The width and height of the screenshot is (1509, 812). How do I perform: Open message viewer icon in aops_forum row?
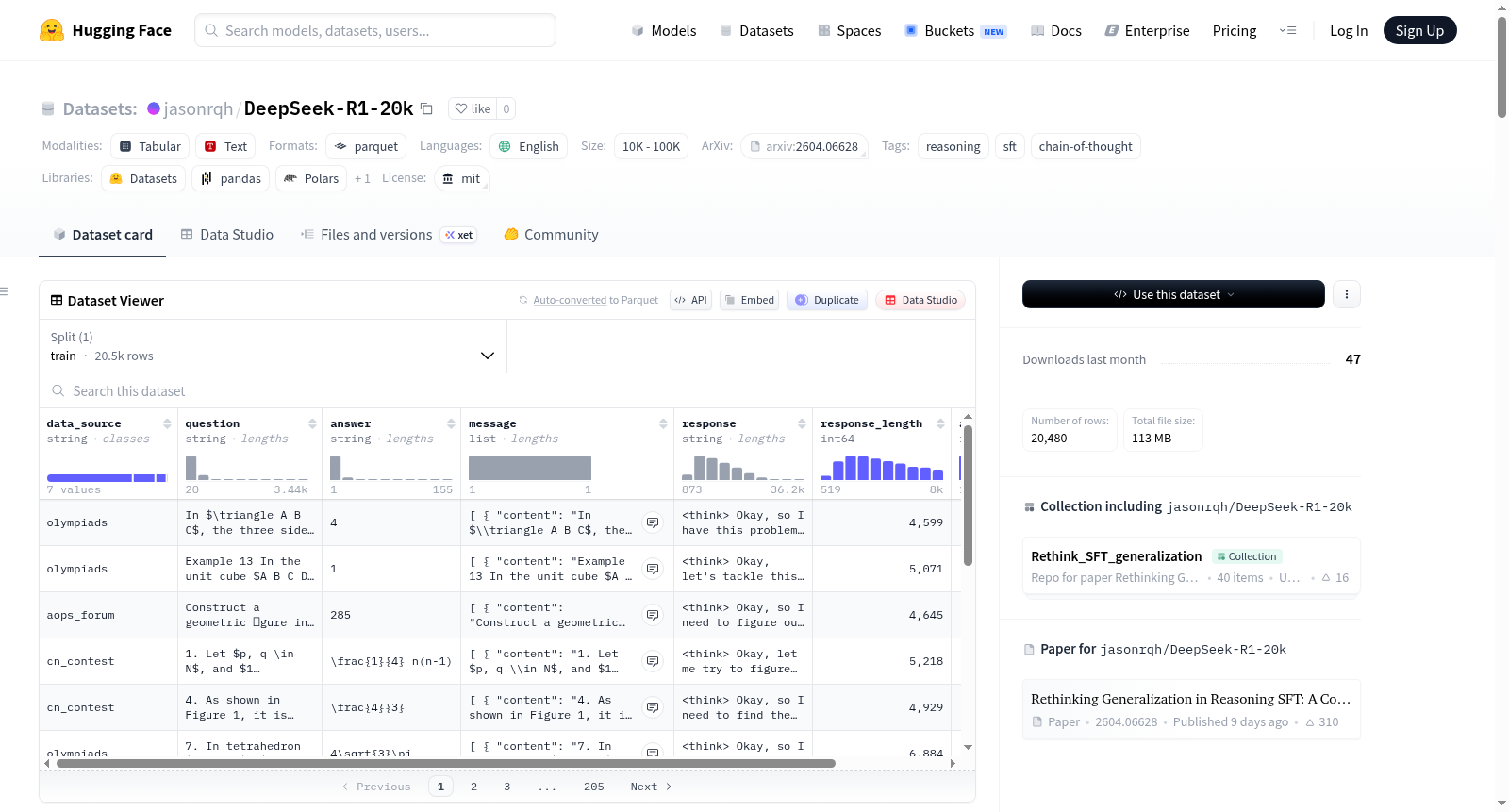tap(653, 615)
